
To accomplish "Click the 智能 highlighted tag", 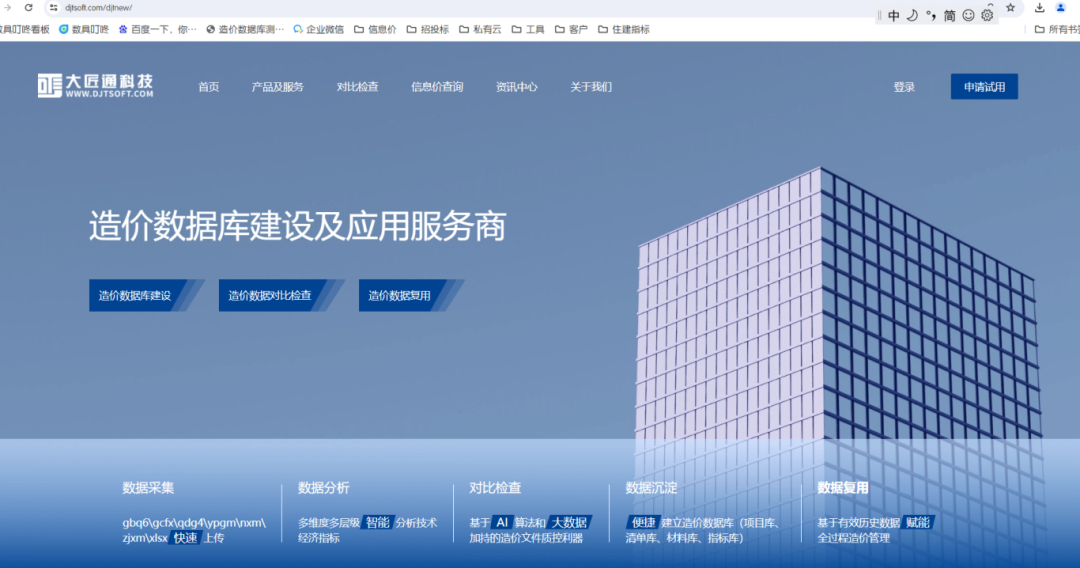I will click(377, 523).
